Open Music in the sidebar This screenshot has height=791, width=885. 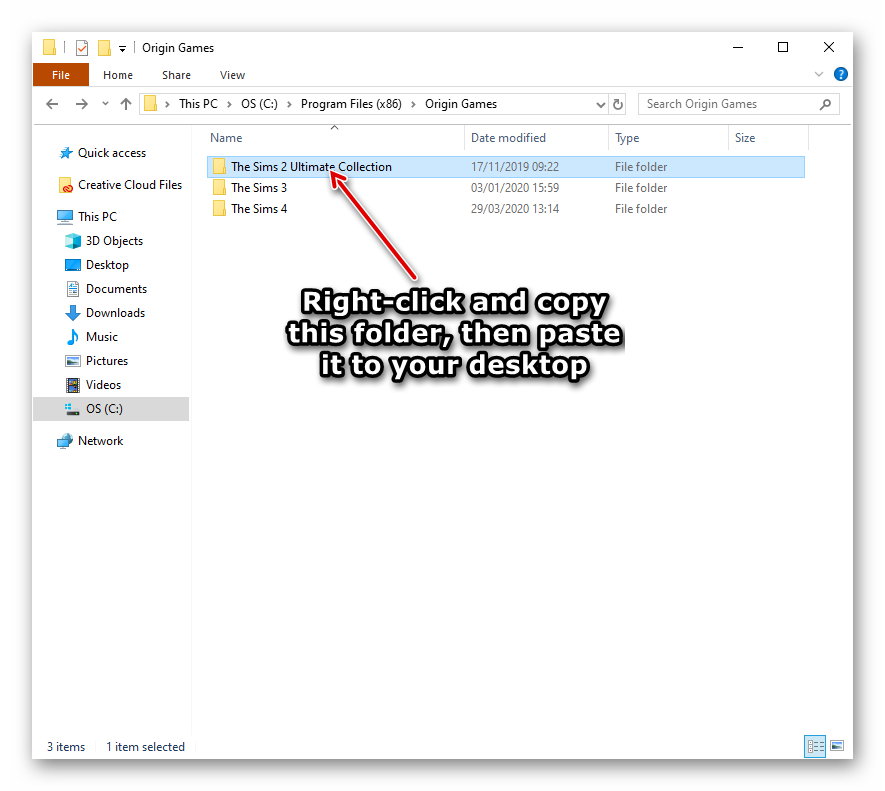pyautogui.click(x=102, y=337)
